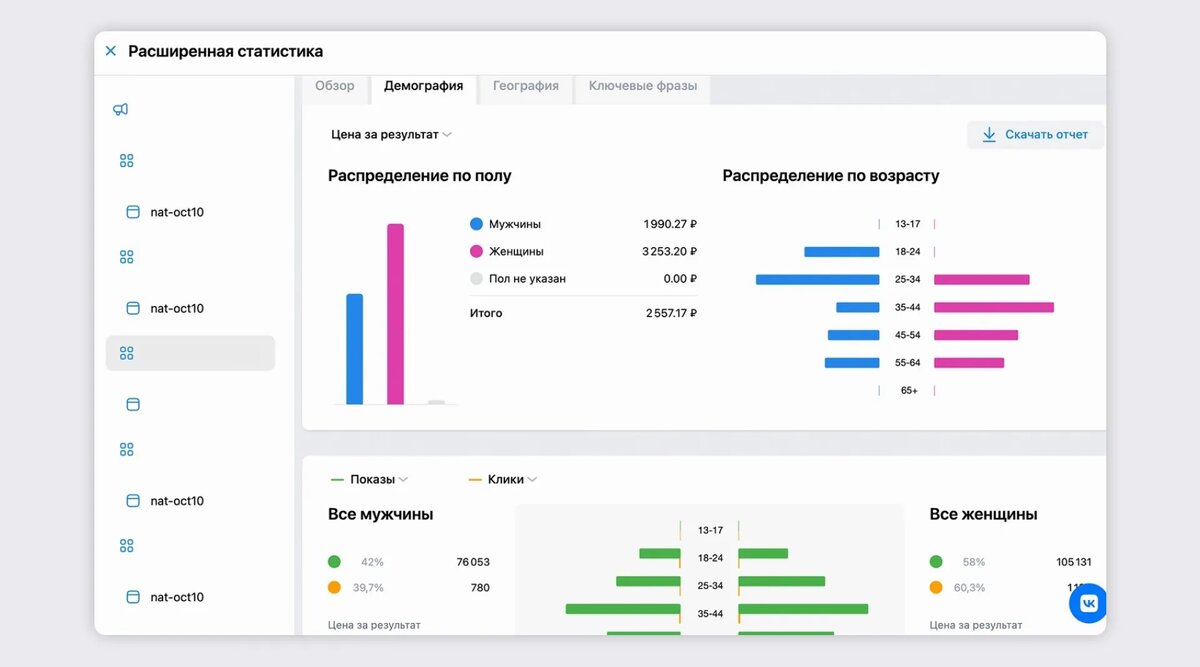Click the VK support bubble icon
Image resolution: width=1200 pixels, height=667 pixels.
pos(1087,603)
